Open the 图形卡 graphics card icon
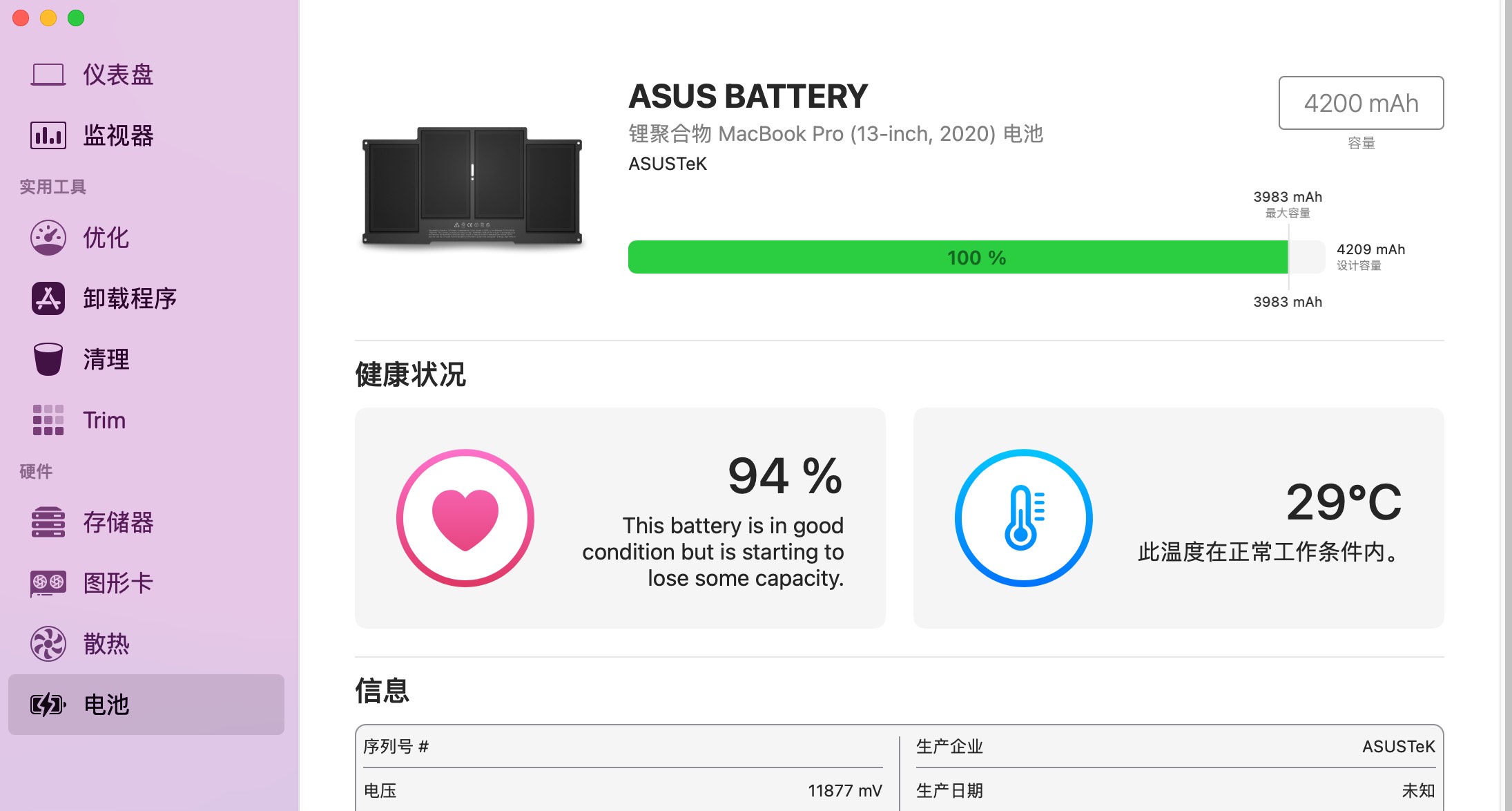1512x811 pixels. [x=48, y=583]
